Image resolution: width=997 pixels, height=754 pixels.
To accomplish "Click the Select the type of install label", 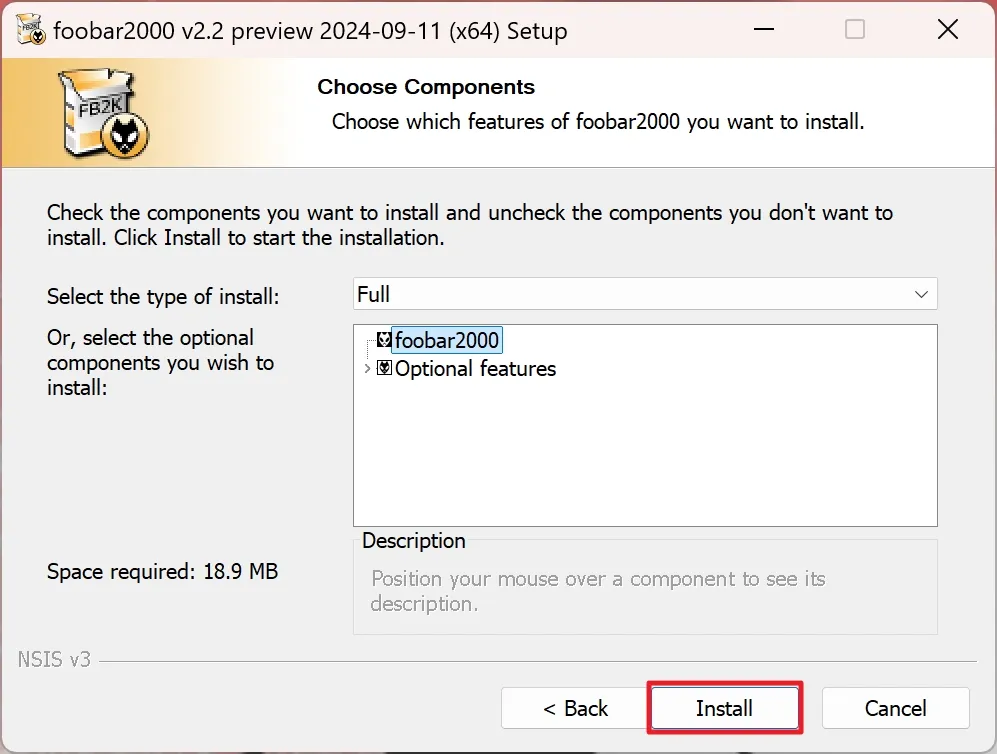I will [163, 296].
